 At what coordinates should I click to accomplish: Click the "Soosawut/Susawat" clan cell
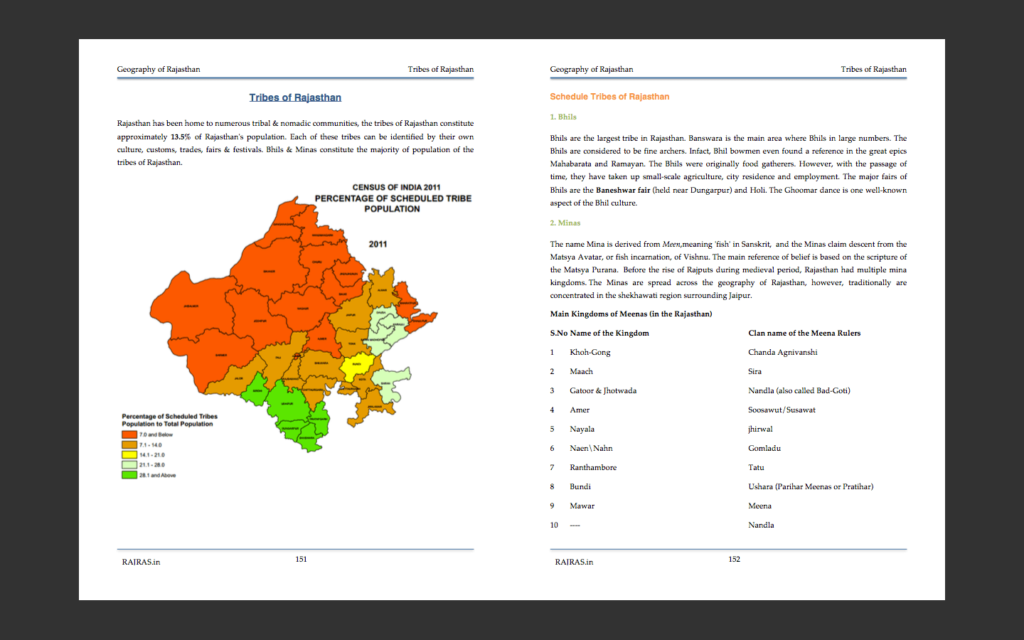point(782,410)
